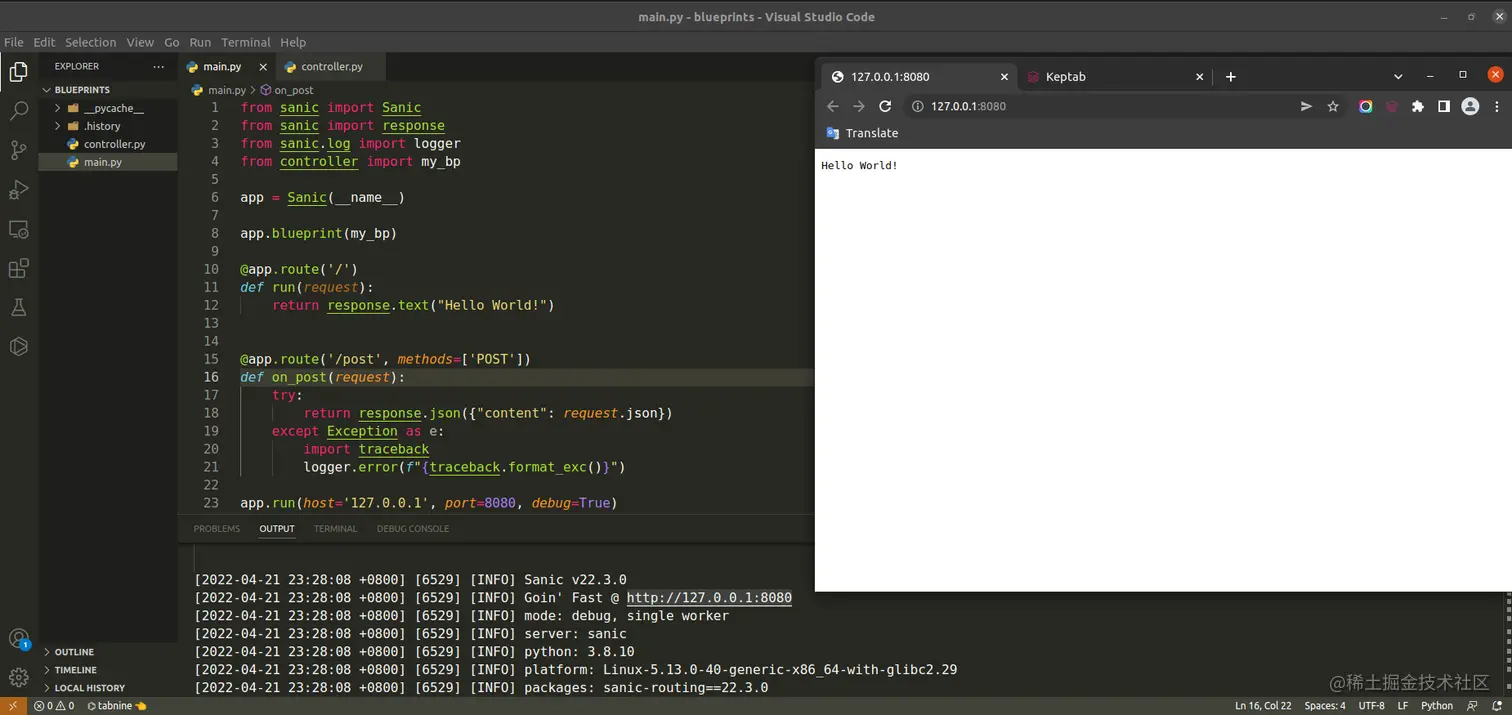Open the Manage gear icon
1512x715 pixels.
(18, 677)
